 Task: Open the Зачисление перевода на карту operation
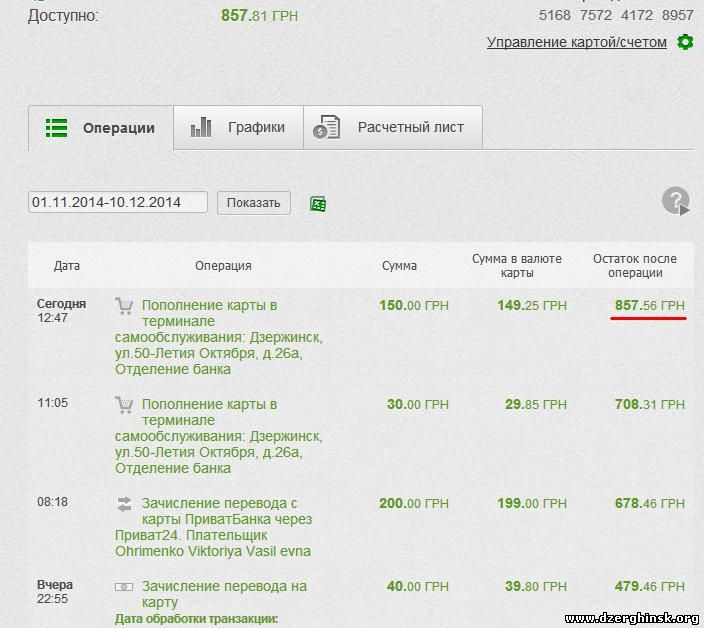[224, 594]
